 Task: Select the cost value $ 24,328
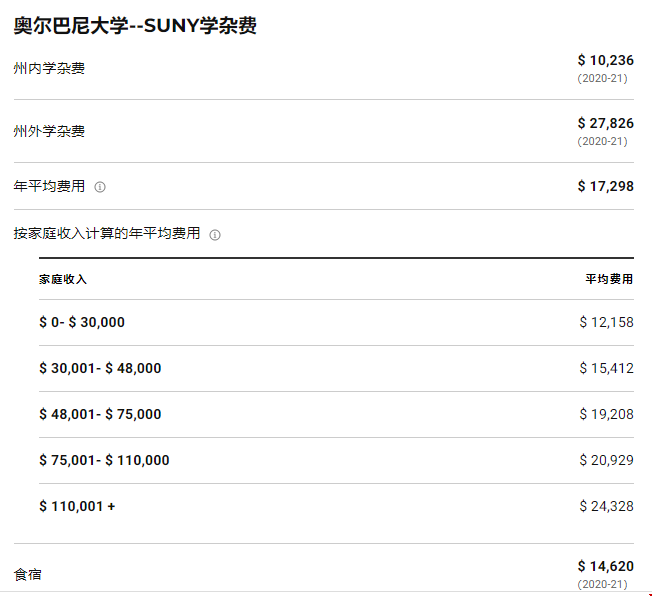coord(606,507)
